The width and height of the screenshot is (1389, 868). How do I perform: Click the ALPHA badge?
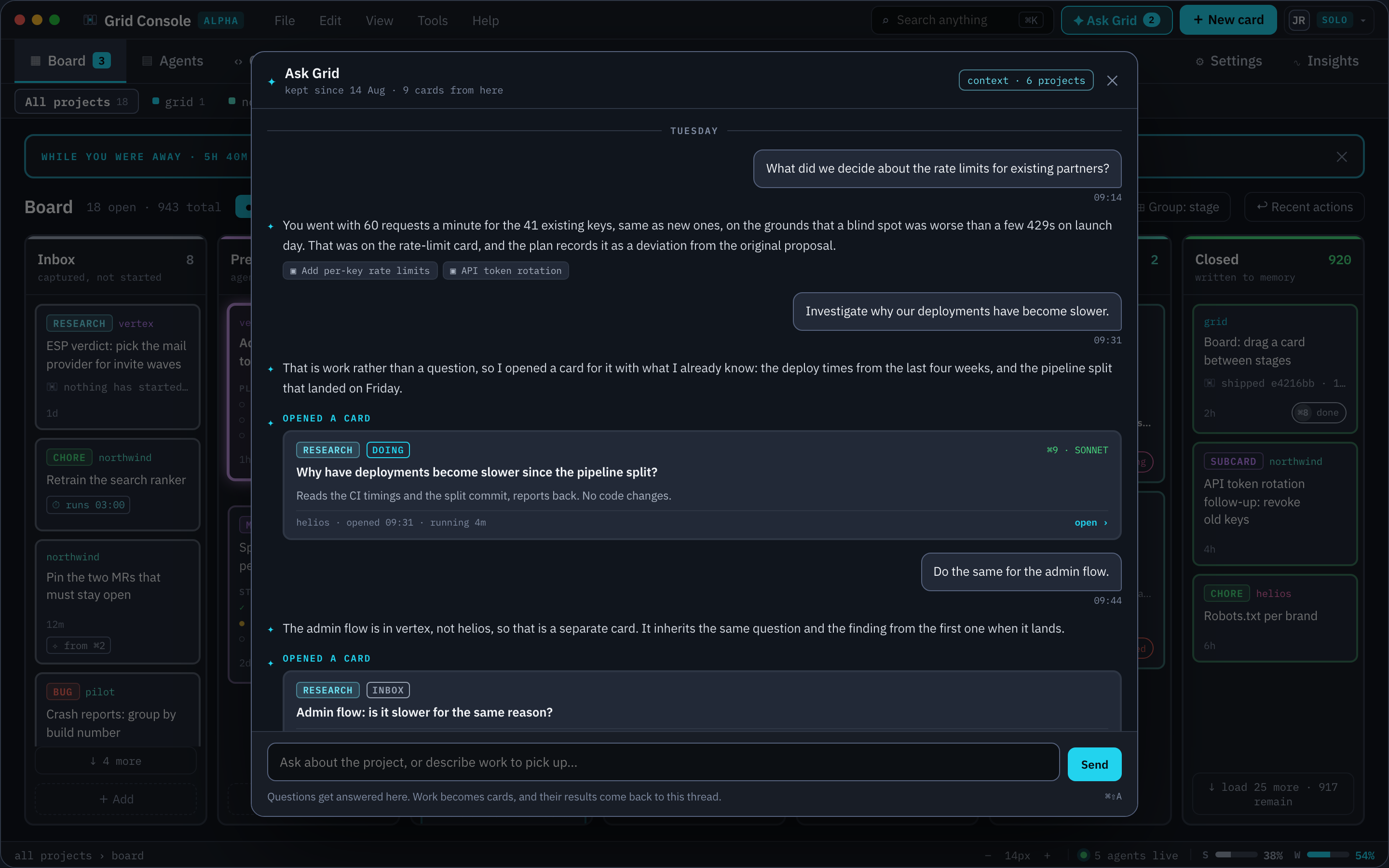coord(220,21)
